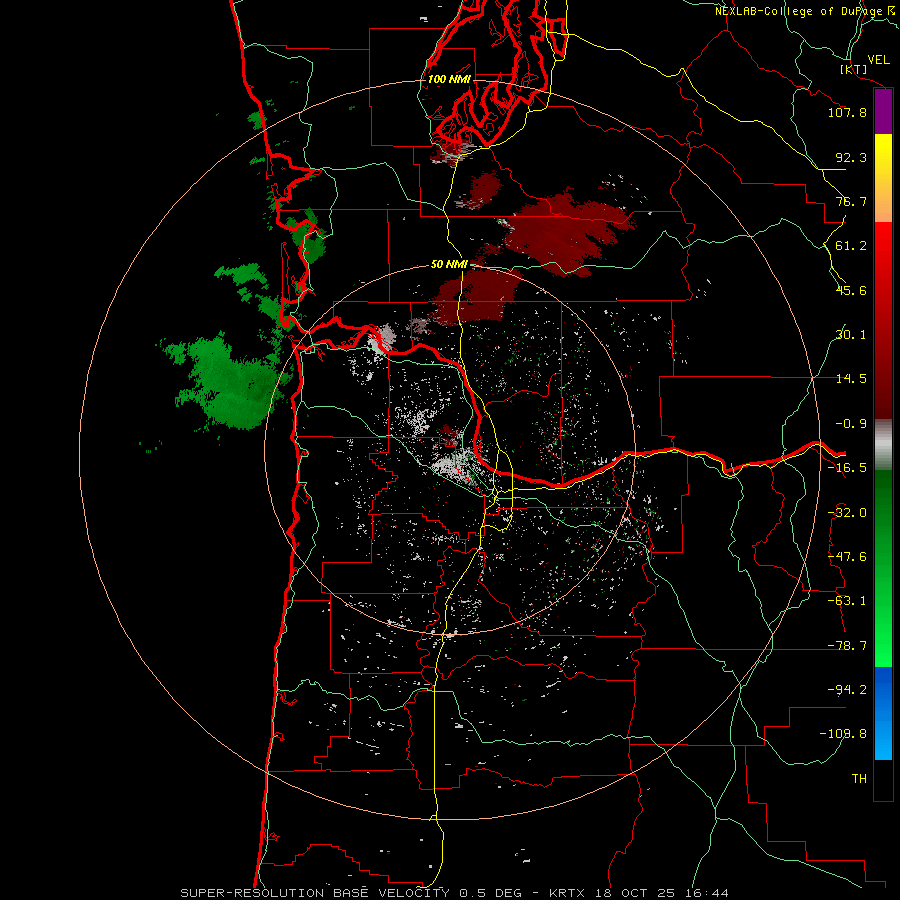Select the 92.3 scale value
Screen dimensions: 900x900
point(851,157)
